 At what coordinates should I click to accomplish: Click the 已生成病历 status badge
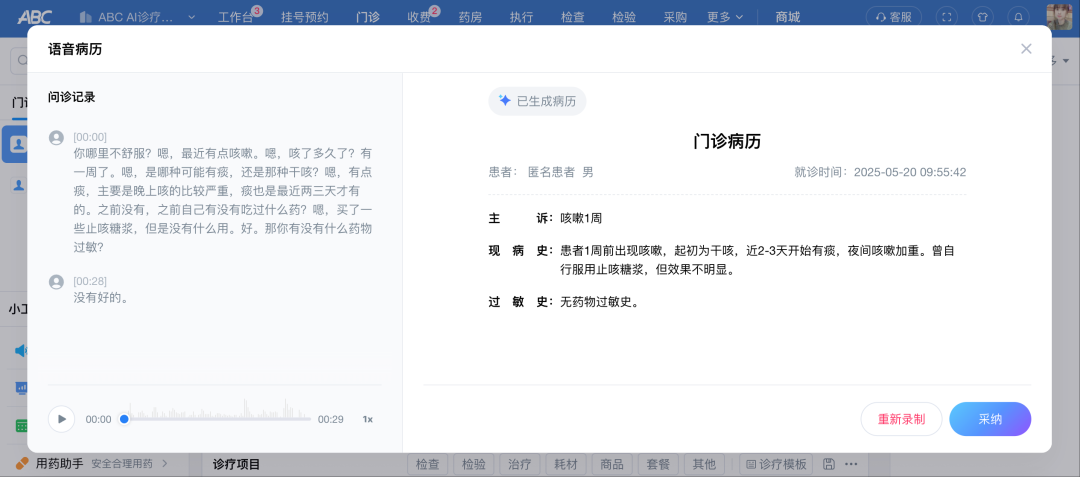537,101
